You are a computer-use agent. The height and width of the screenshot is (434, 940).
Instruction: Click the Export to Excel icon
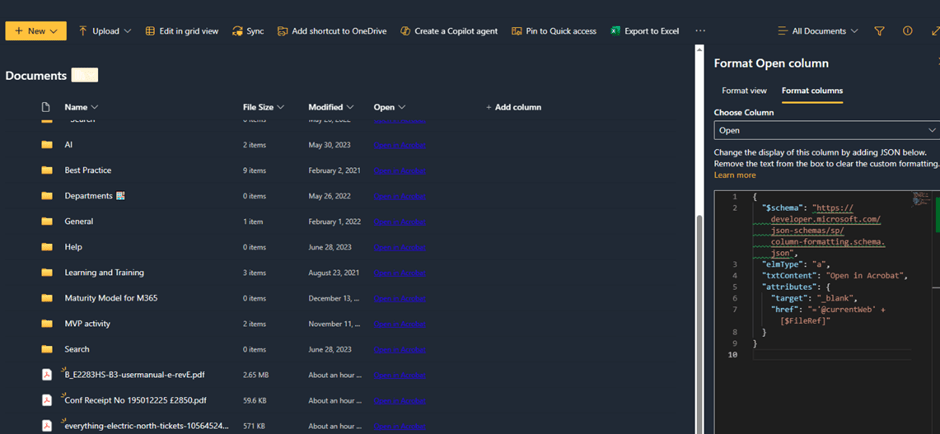[x=616, y=31]
